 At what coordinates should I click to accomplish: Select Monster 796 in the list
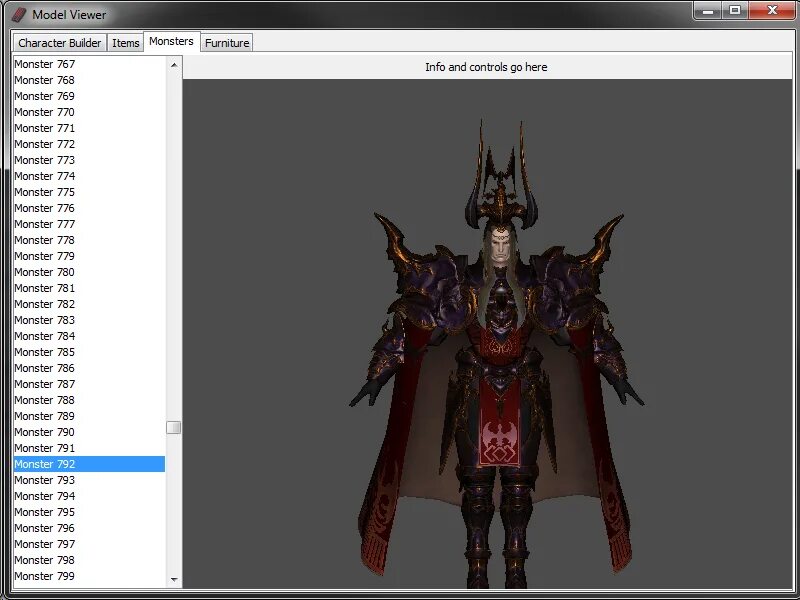coord(89,528)
